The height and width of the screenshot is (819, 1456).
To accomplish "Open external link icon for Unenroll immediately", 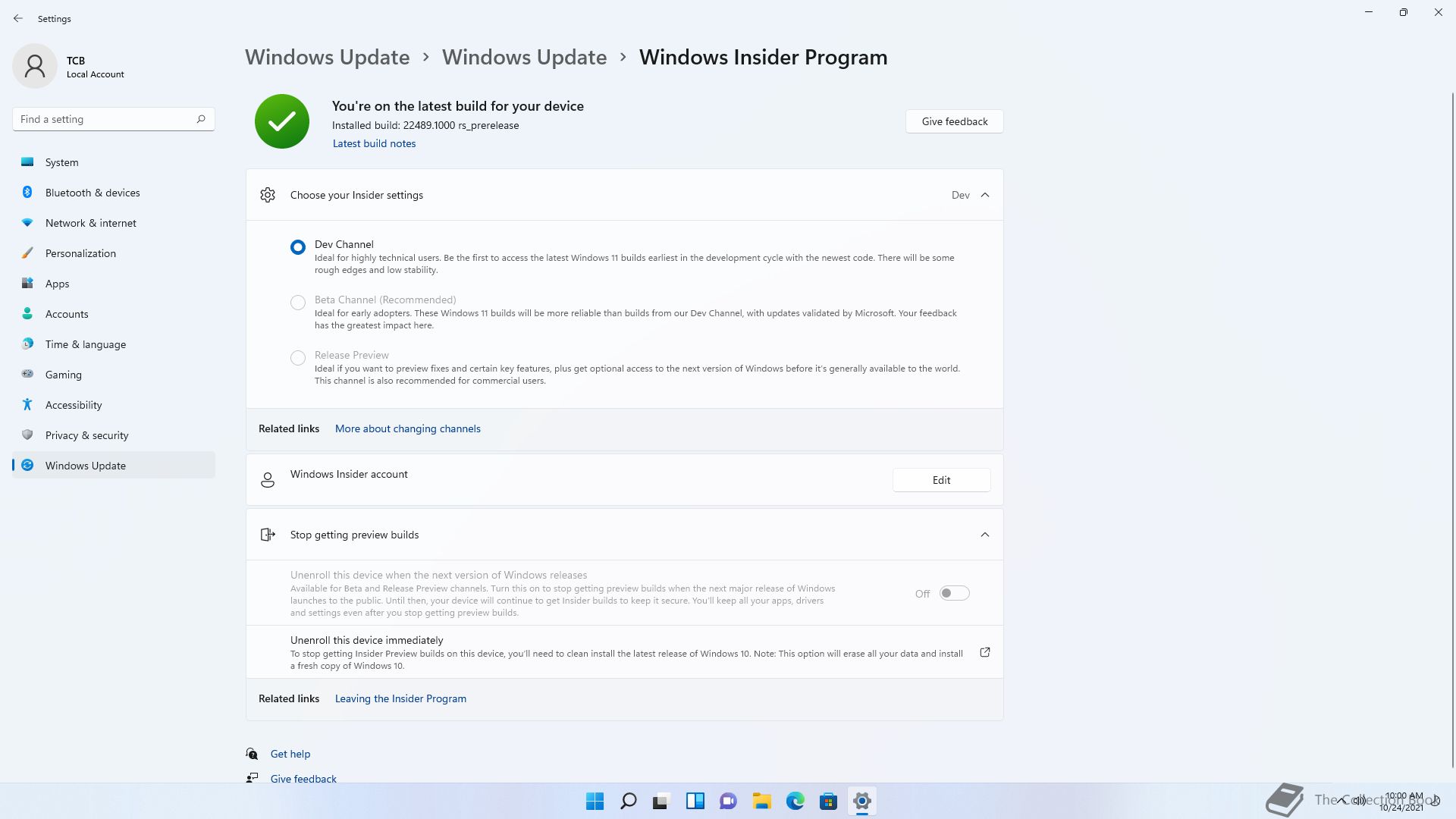I will 985,652.
